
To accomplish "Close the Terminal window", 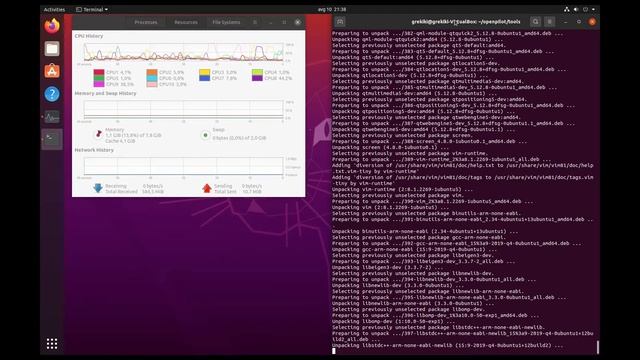I will tap(592, 22).
